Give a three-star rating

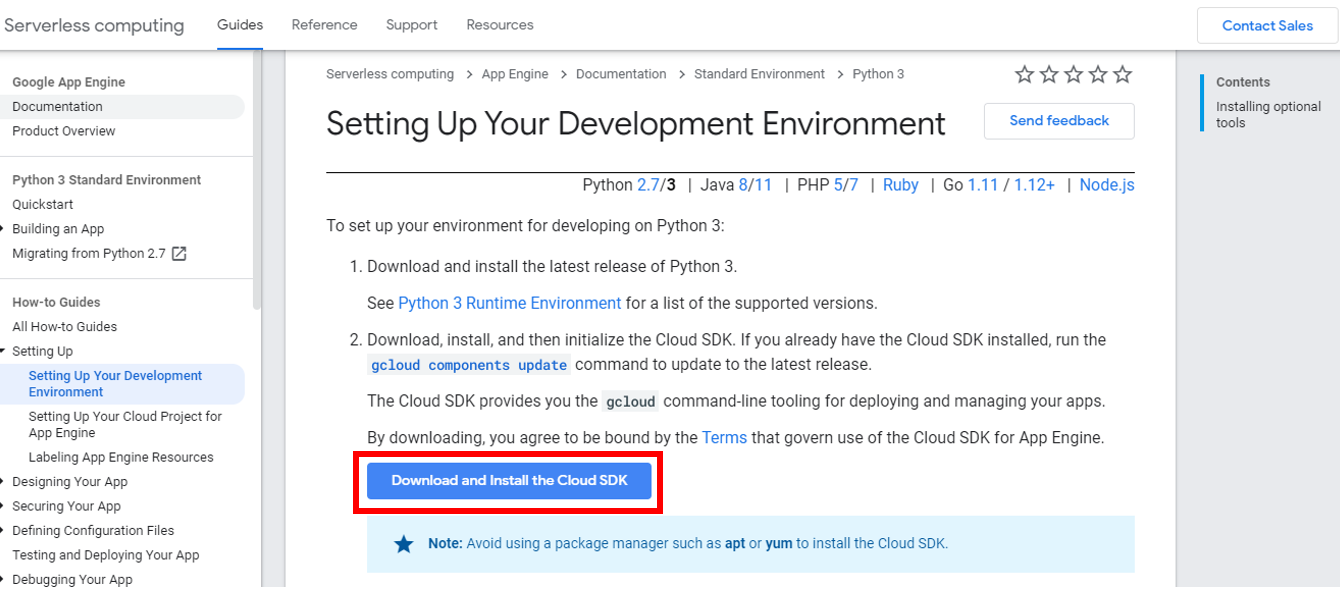click(x=1073, y=75)
